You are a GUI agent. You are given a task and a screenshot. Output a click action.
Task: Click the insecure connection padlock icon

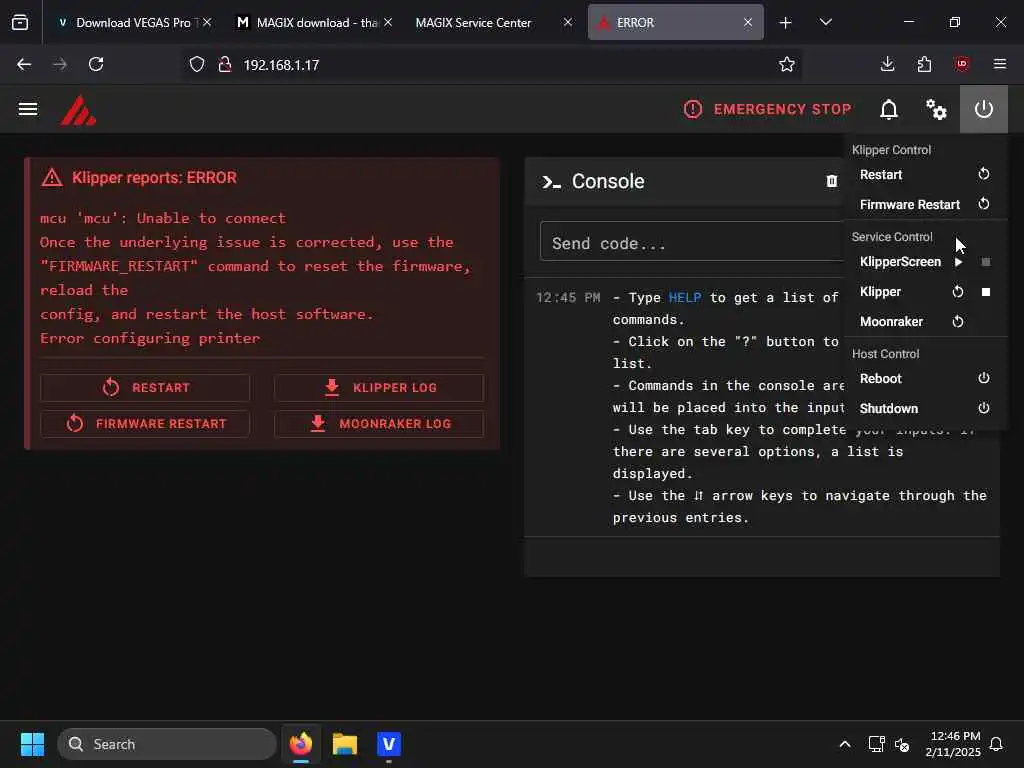225,65
